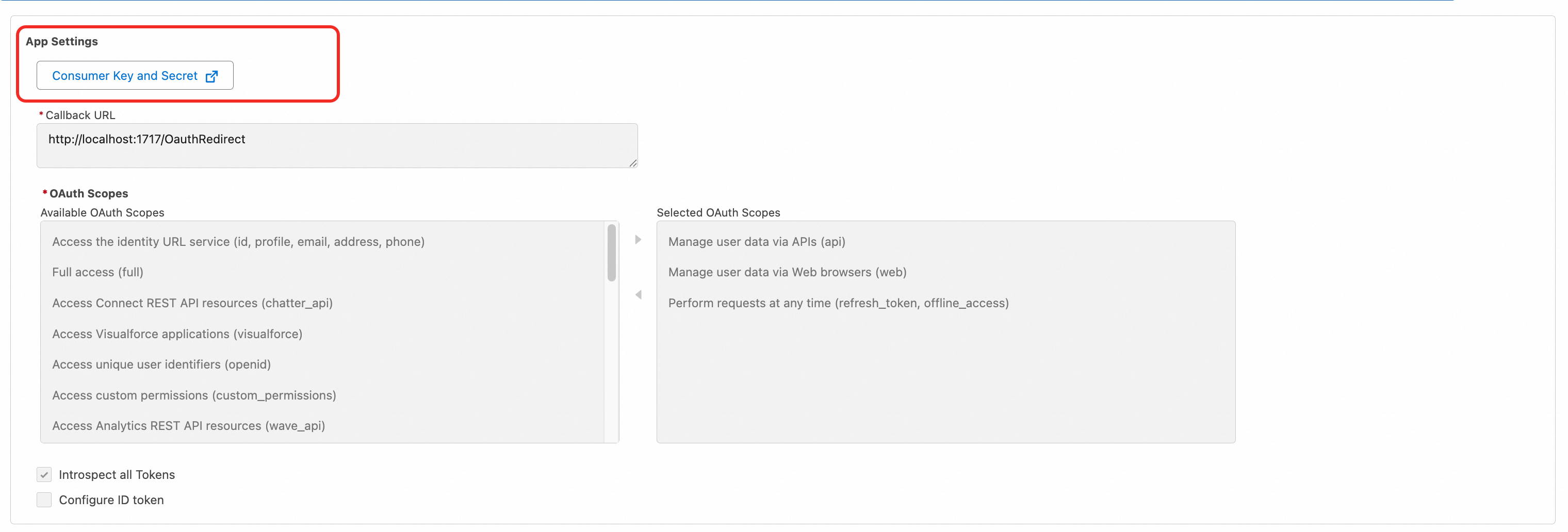Select the Full access (full) scope

pyautogui.click(x=97, y=272)
